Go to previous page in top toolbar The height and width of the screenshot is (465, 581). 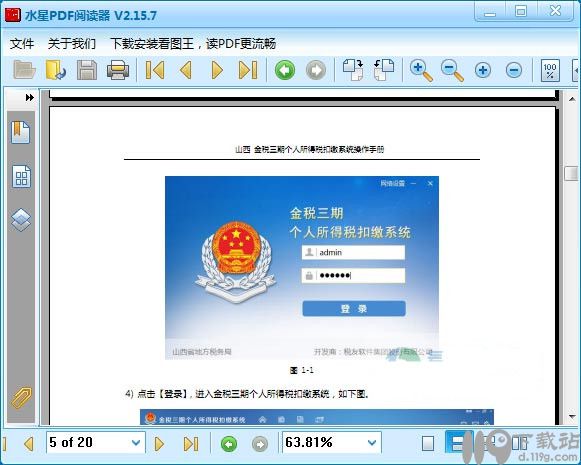point(186,70)
